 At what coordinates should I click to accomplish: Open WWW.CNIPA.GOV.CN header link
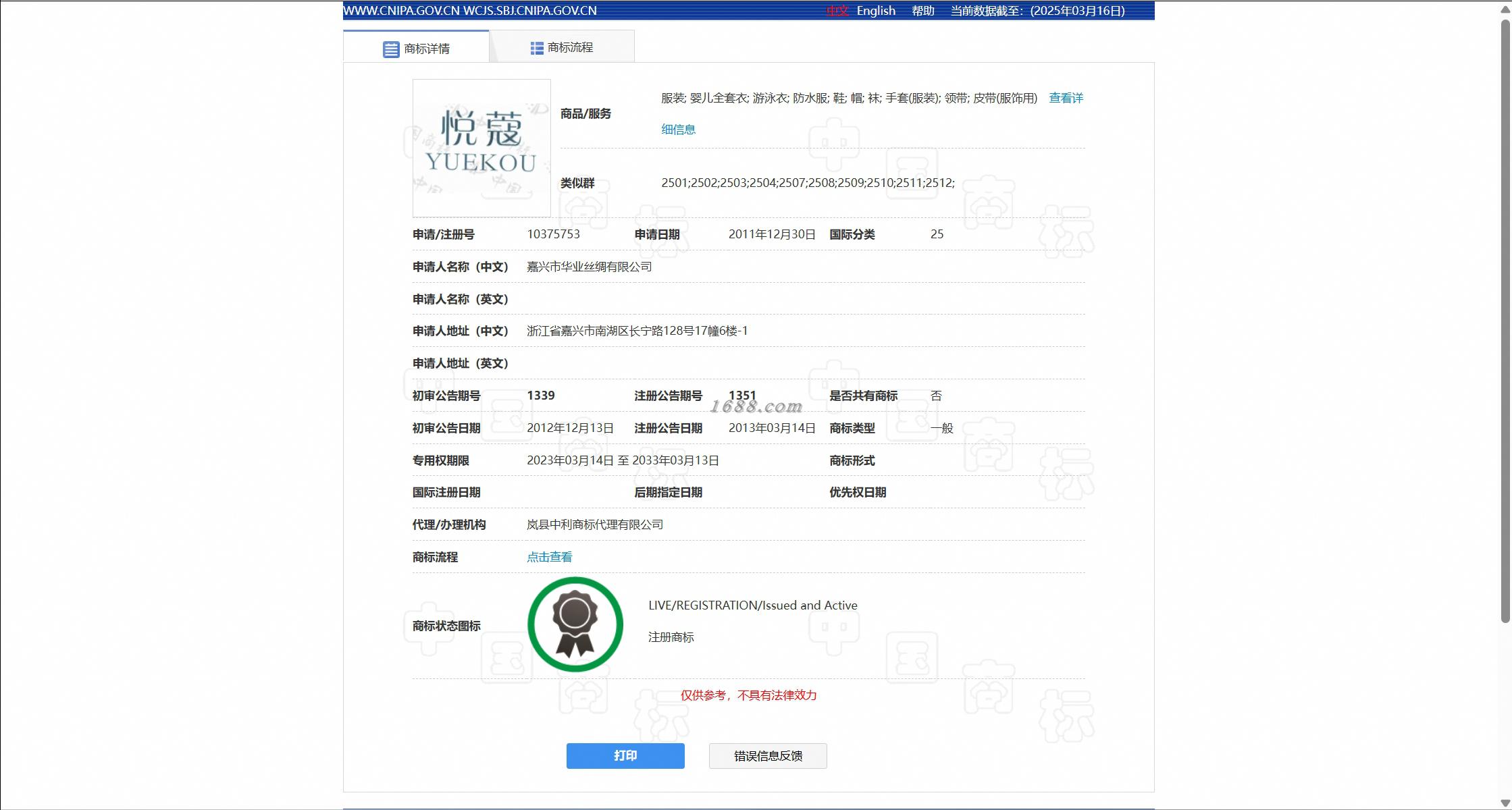point(401,11)
